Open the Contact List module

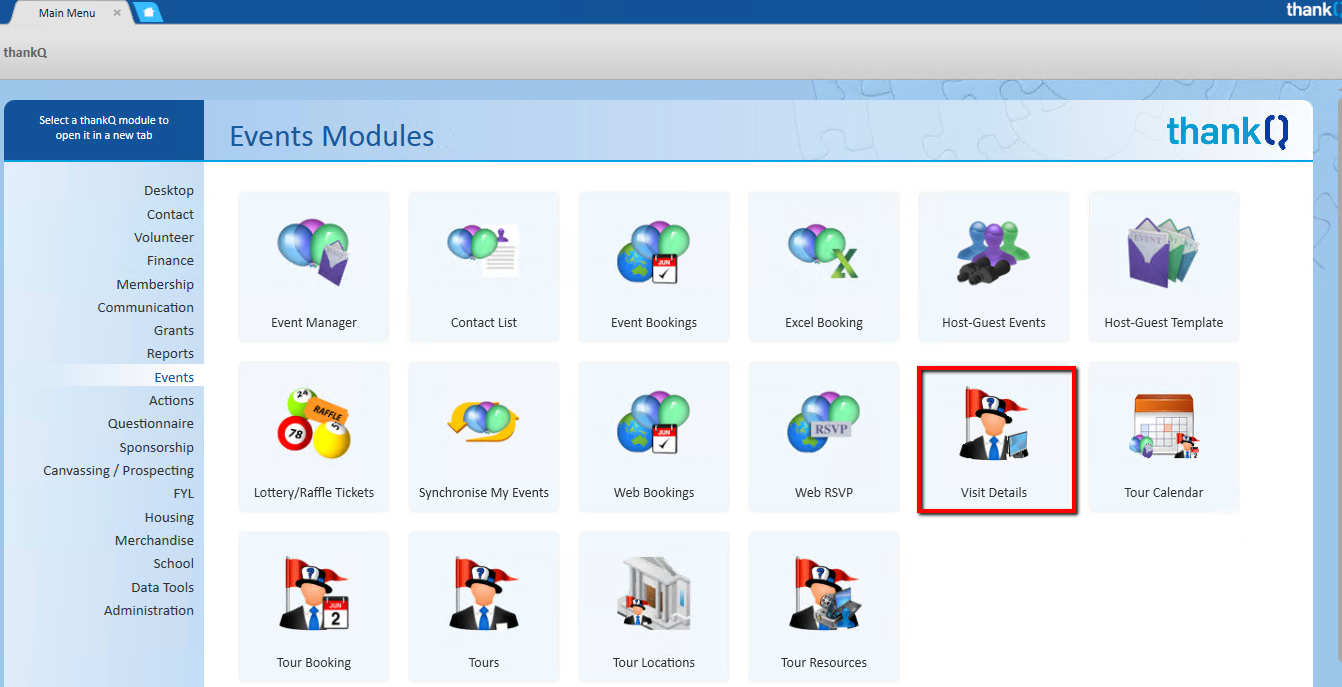tap(484, 256)
